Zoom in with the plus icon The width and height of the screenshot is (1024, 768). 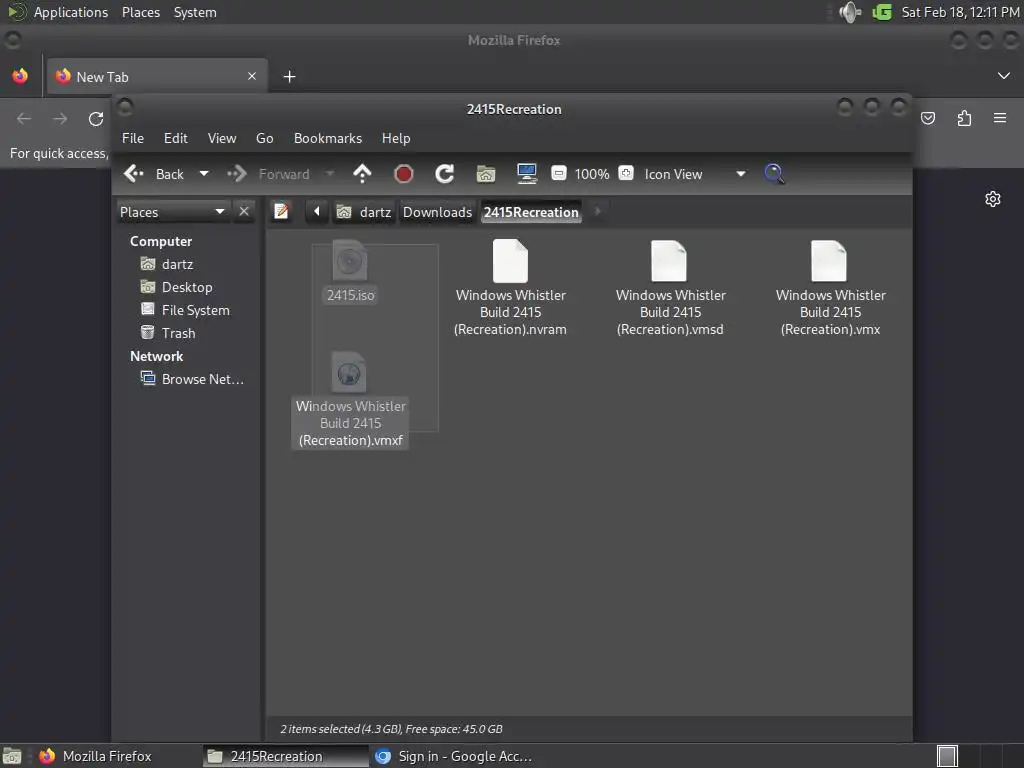pyautogui.click(x=626, y=173)
